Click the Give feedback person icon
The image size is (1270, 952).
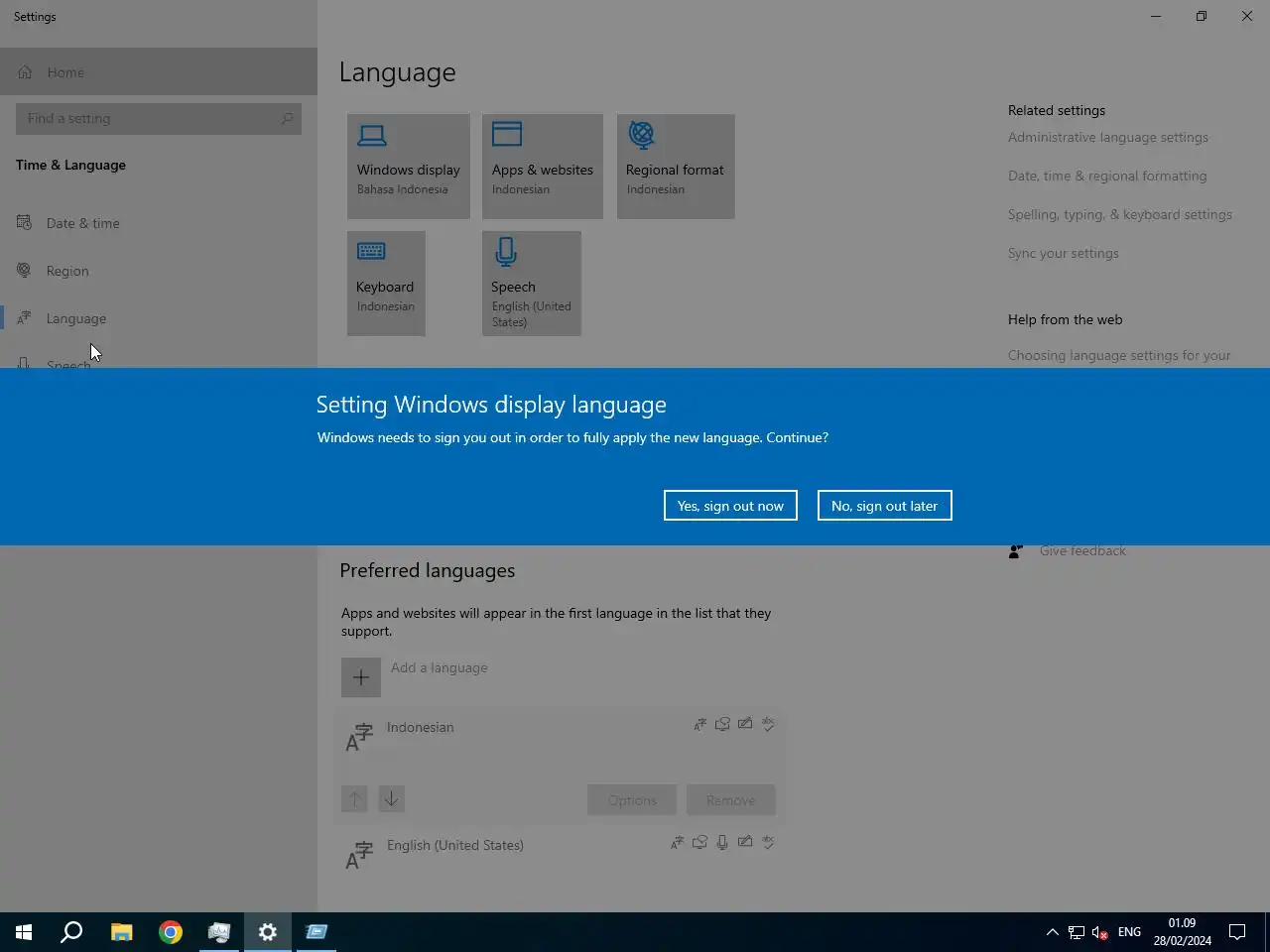(x=1016, y=551)
